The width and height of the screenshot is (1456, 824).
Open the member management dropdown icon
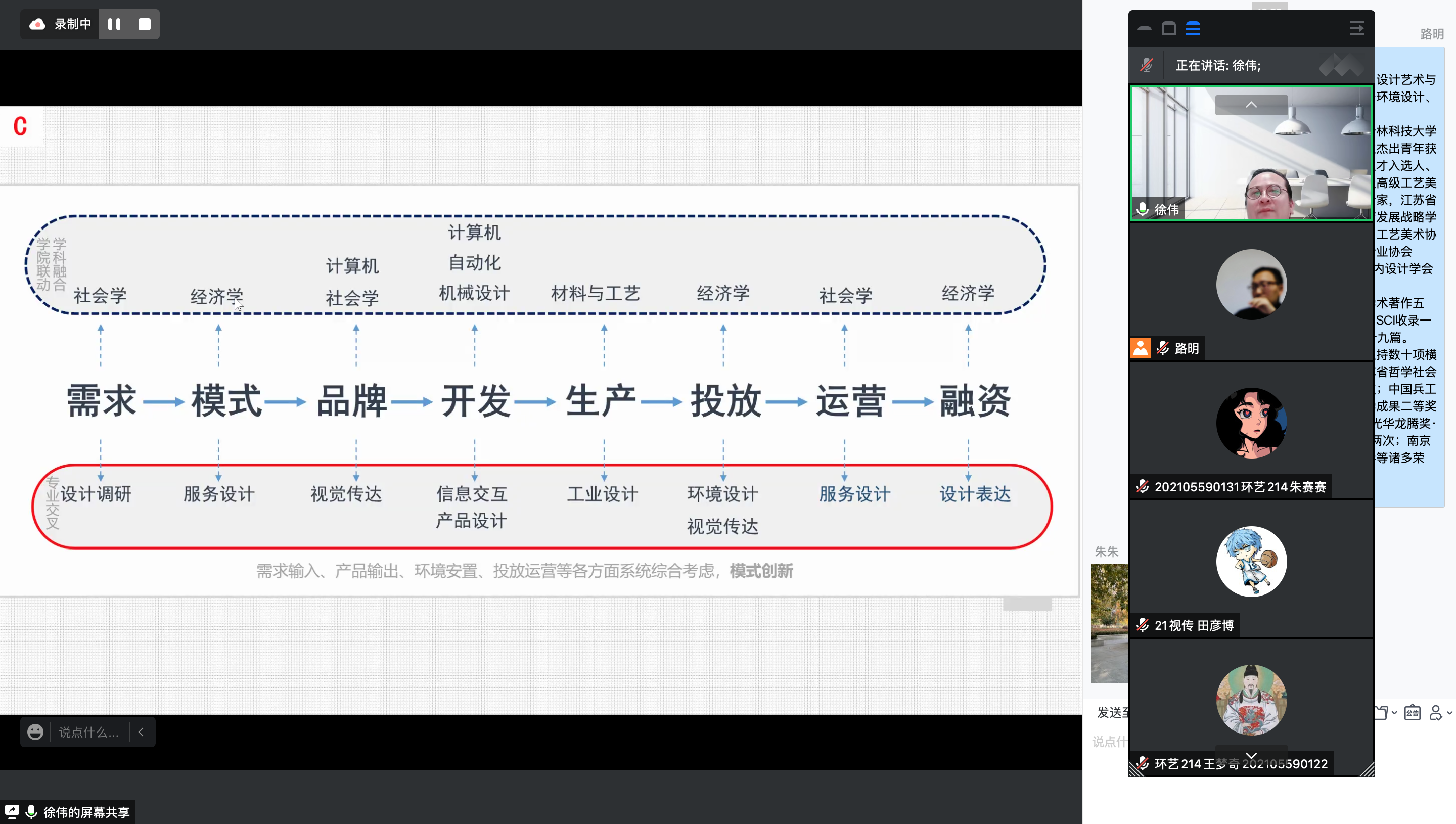[1440, 712]
